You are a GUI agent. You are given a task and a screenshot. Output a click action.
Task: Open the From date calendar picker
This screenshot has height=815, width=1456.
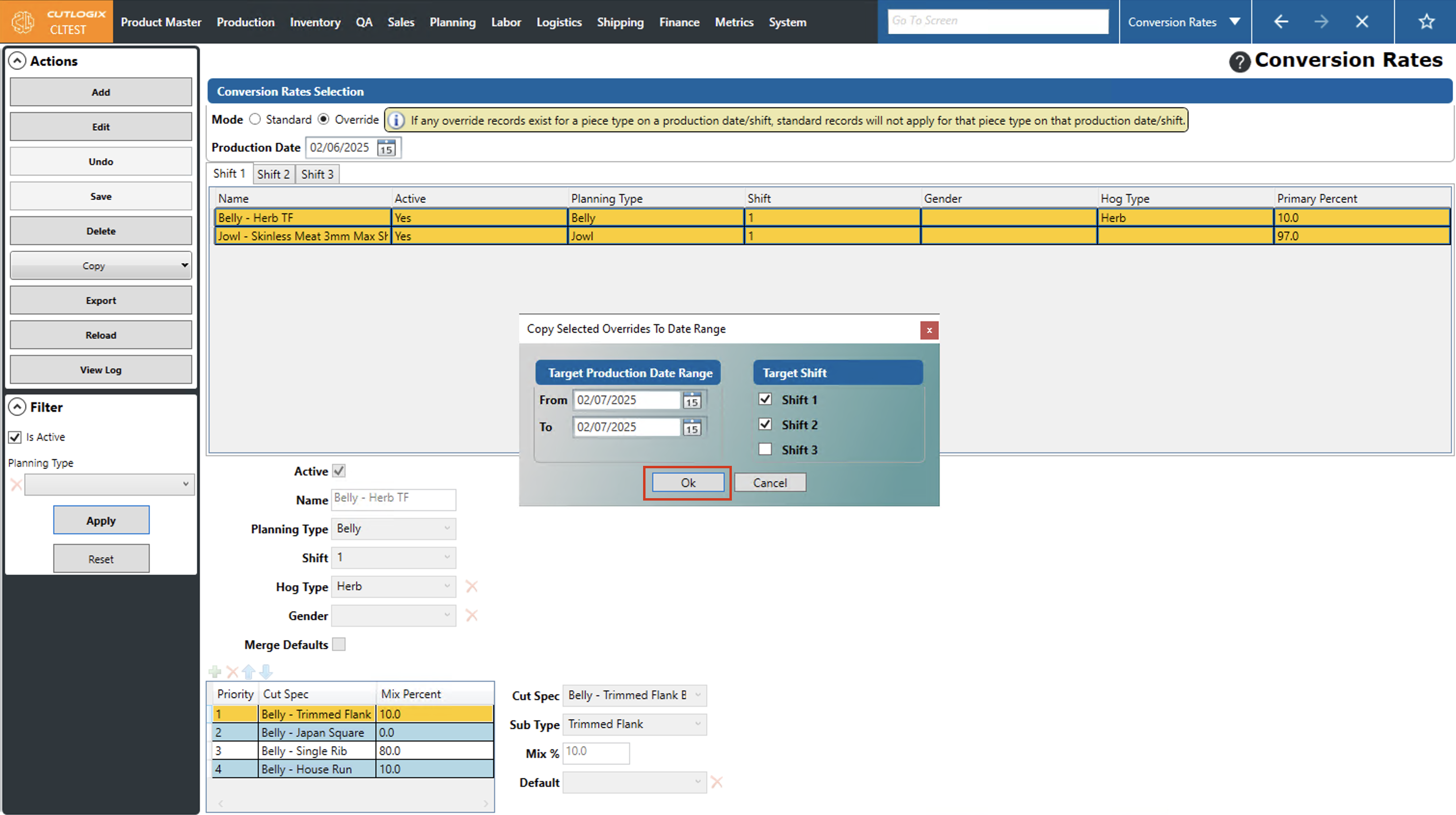click(692, 401)
